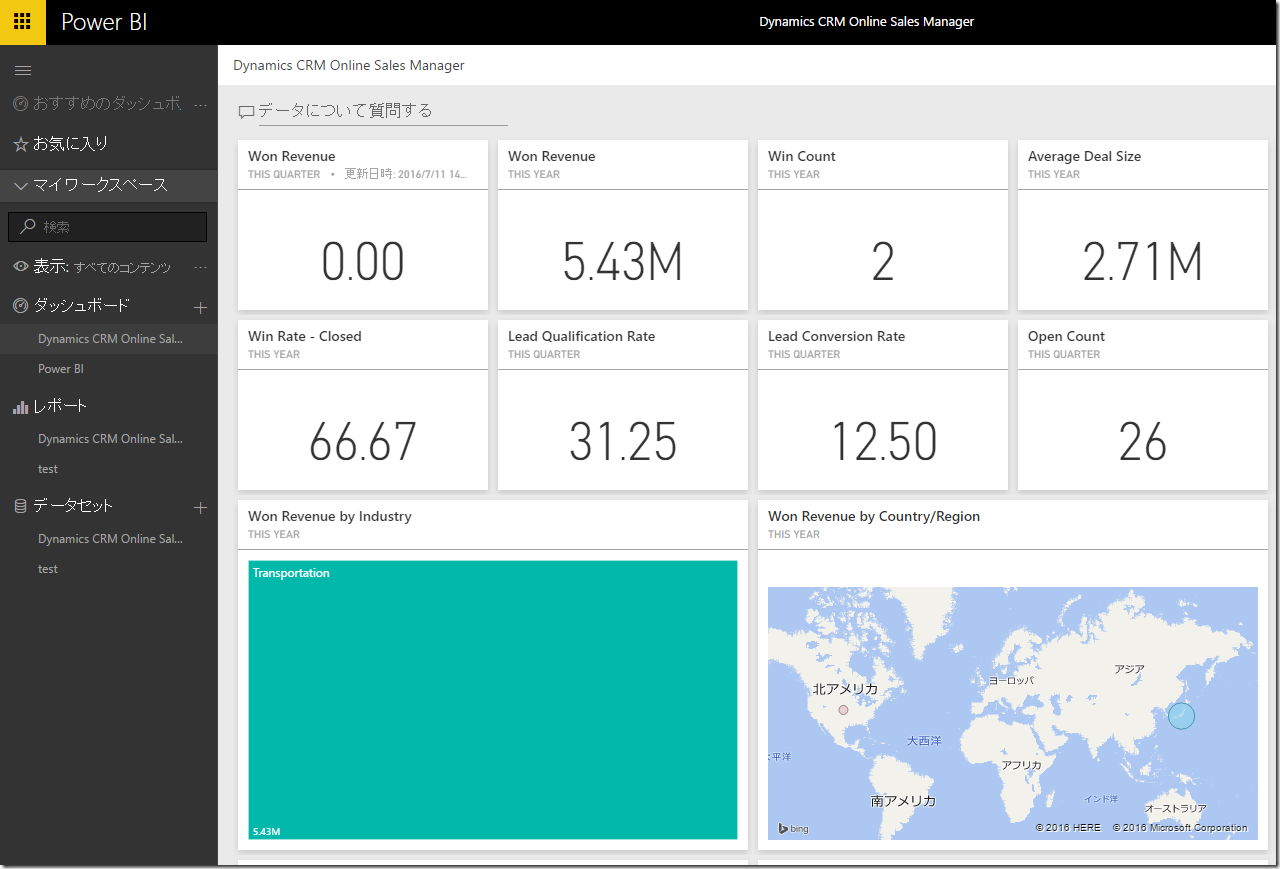Select Dynamics CRM Online Sal... dashboard
The width and height of the screenshot is (1280, 869).
point(108,339)
